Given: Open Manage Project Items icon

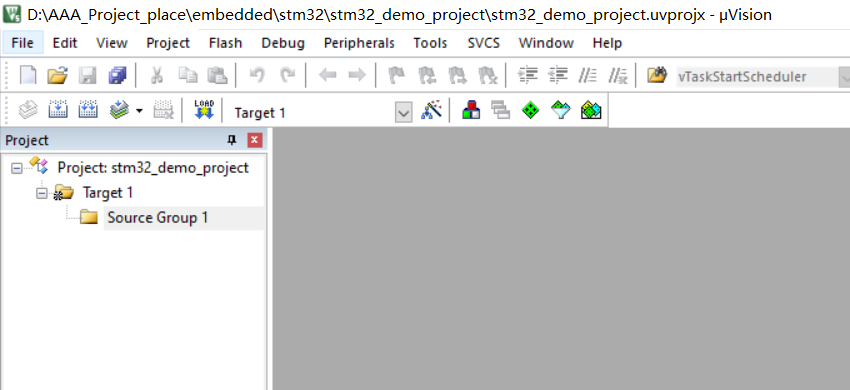Looking at the screenshot, I should coord(472,111).
